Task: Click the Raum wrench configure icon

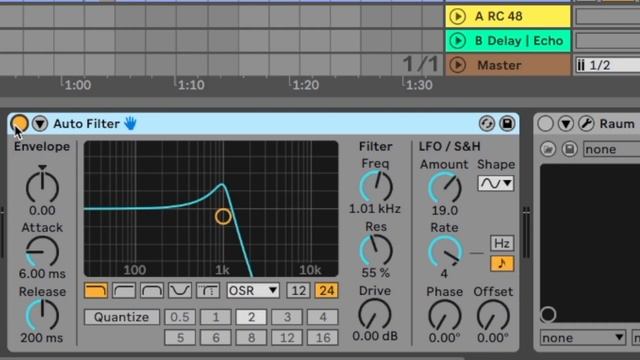Action: [586, 123]
